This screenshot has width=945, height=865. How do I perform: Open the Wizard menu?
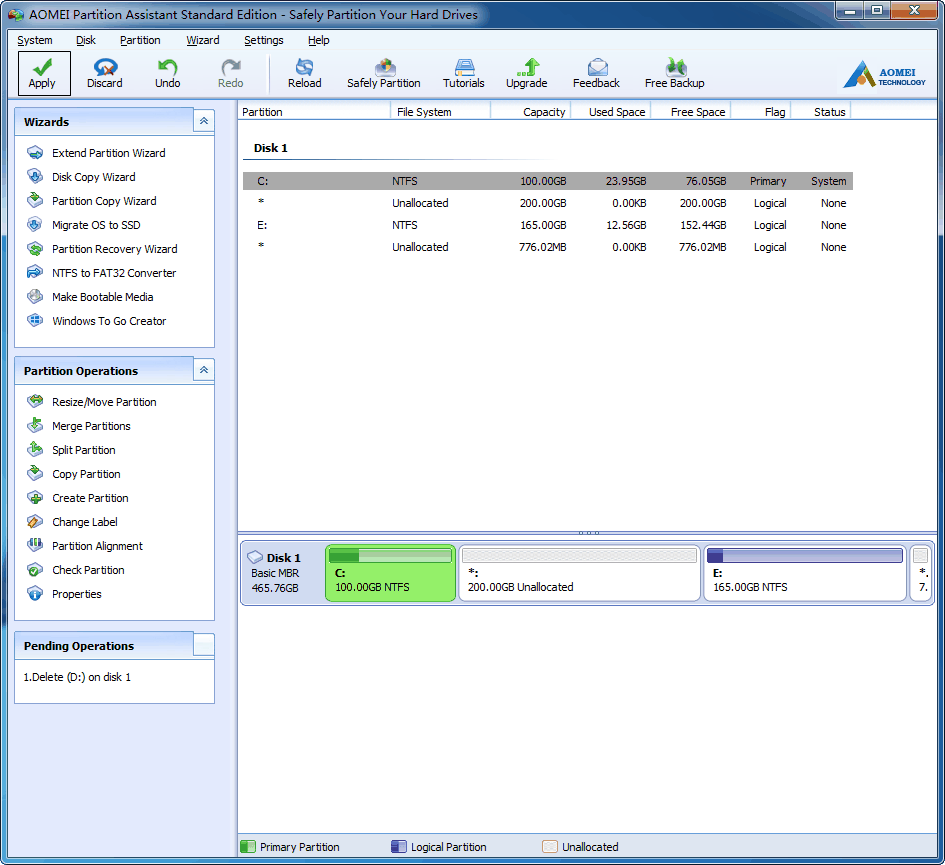[x=202, y=40]
